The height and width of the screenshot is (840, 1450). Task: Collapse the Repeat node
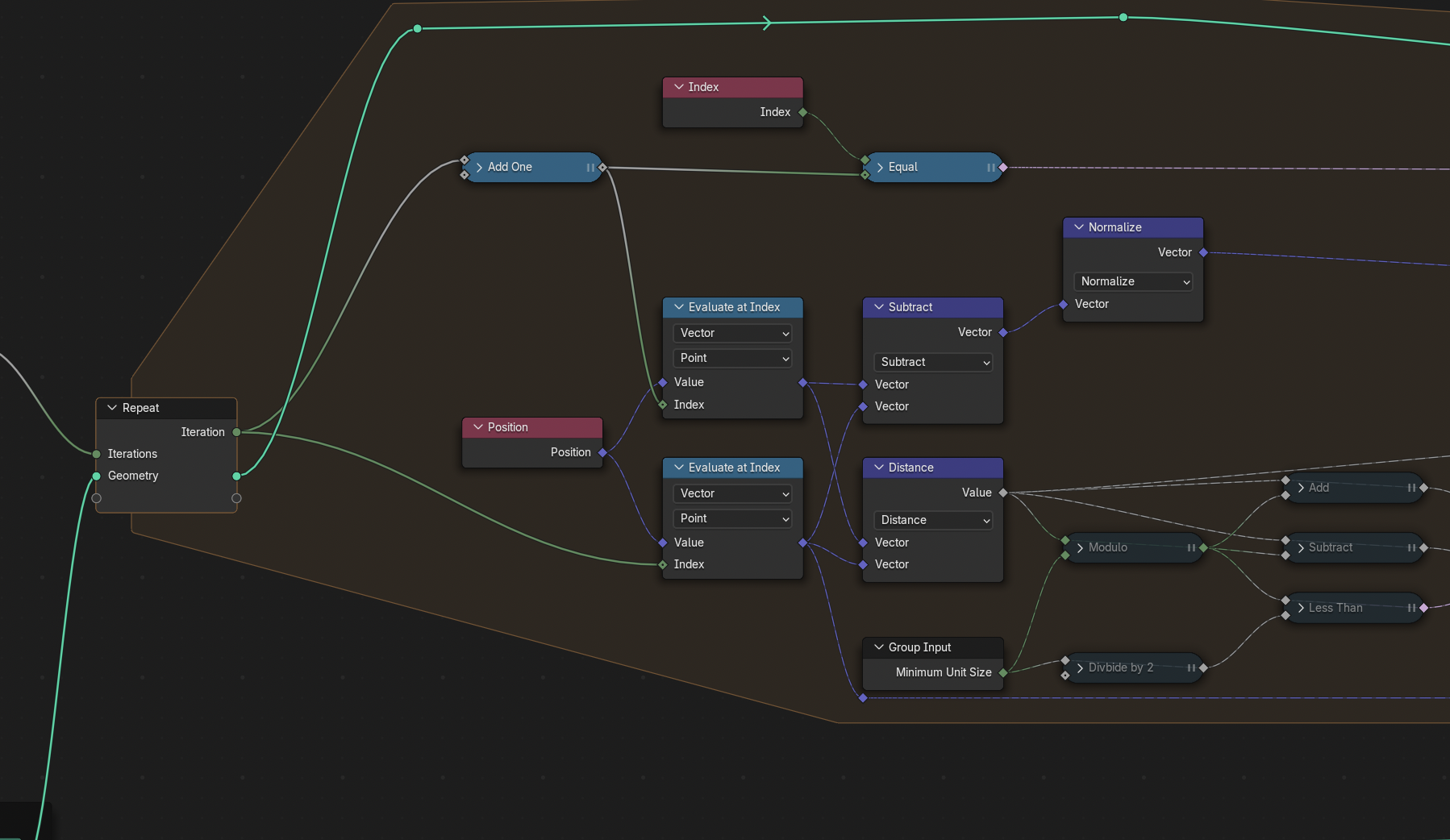coord(112,408)
